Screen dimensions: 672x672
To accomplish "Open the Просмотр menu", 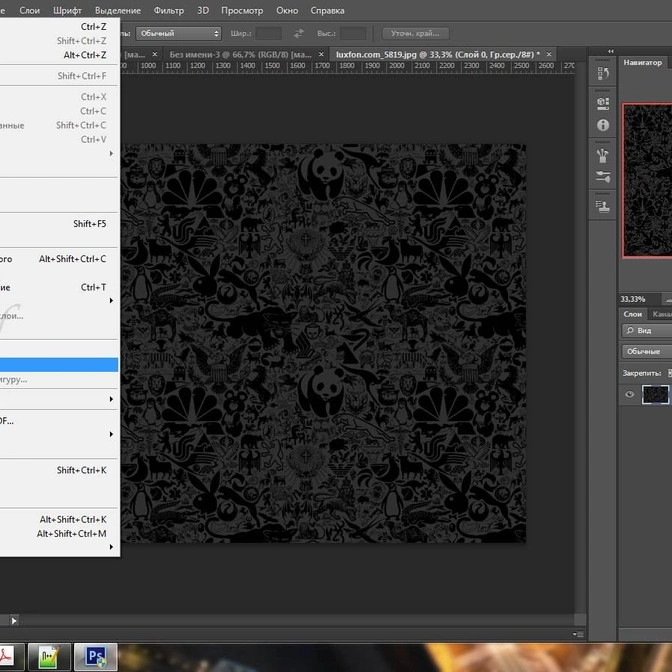I will 242,10.
